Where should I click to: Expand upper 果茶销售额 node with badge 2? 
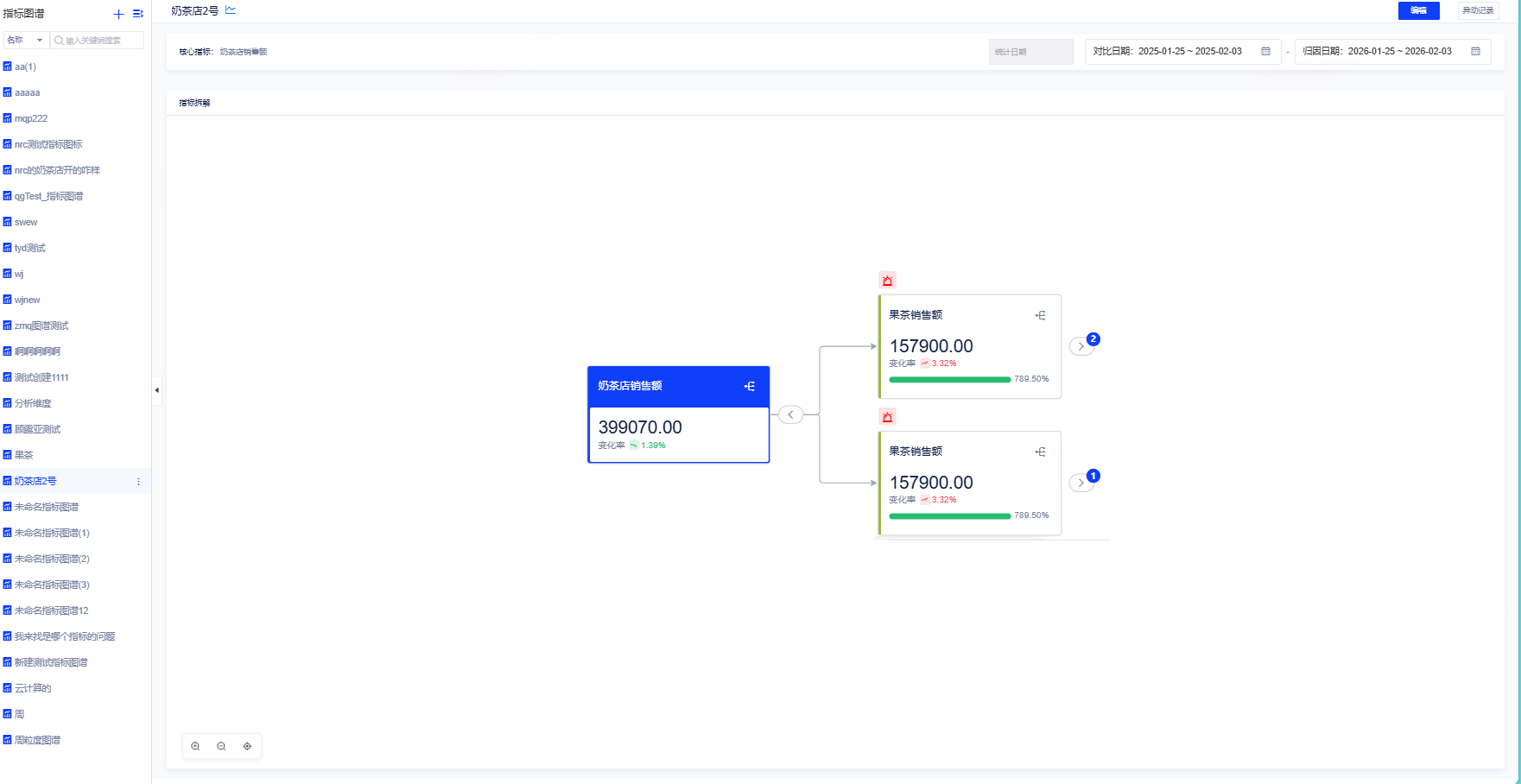1081,346
